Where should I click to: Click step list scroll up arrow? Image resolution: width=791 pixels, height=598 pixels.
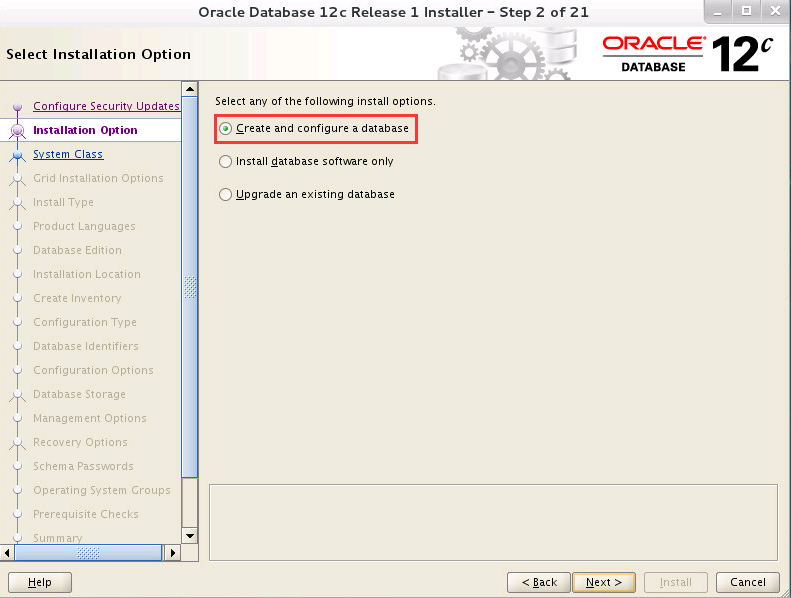pos(190,89)
